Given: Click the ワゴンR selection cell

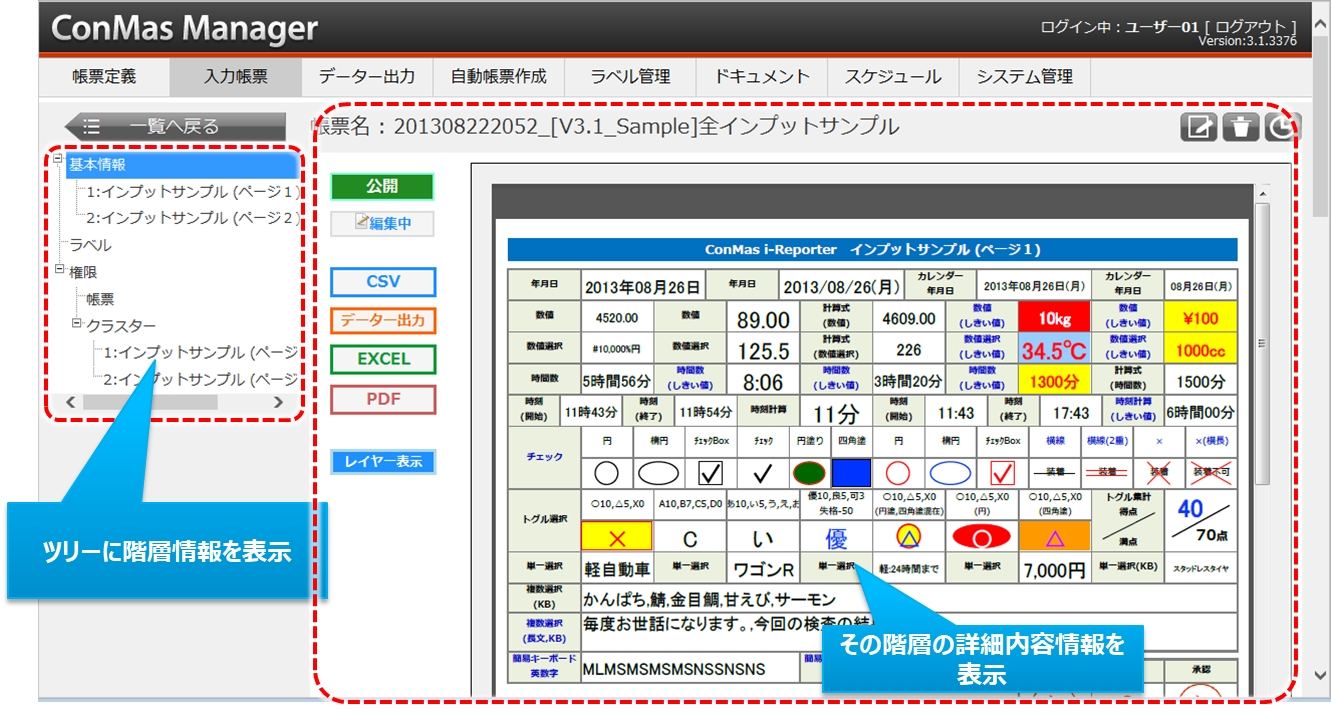Looking at the screenshot, I should point(763,569).
